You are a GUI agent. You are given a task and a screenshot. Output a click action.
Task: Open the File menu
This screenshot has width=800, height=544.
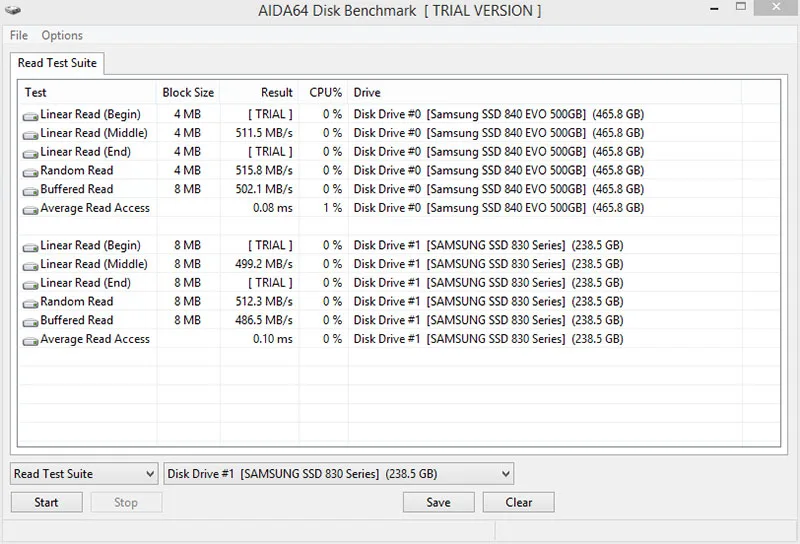(19, 35)
